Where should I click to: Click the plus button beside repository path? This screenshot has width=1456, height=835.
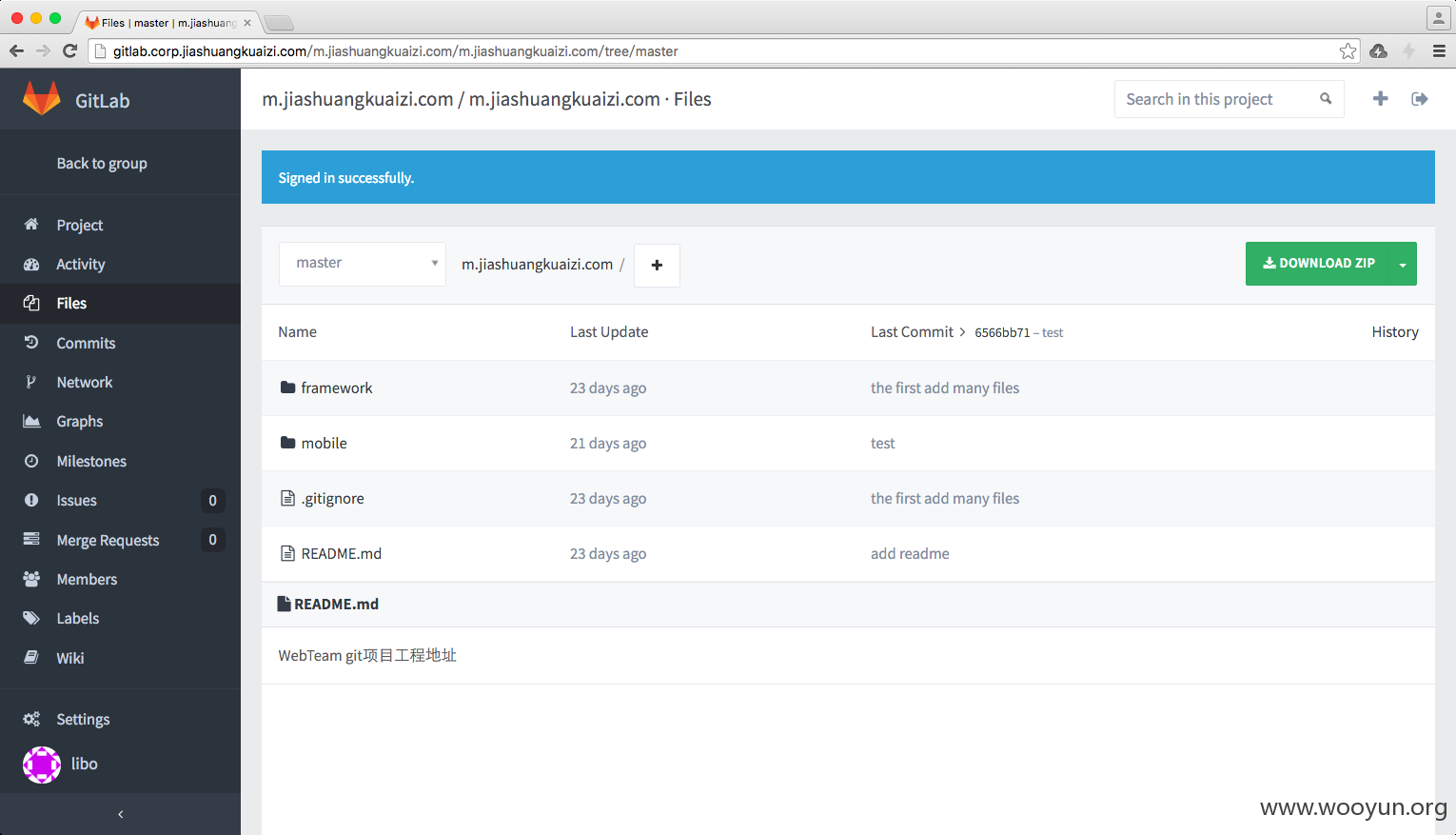pyautogui.click(x=657, y=265)
